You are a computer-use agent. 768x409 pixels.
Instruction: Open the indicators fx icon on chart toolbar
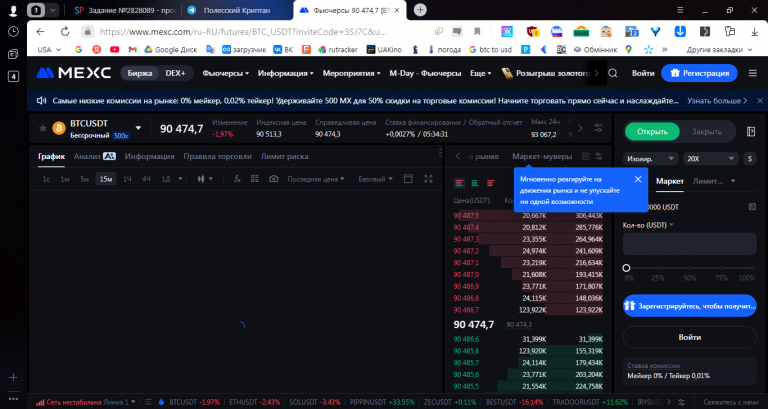pyautogui.click(x=237, y=179)
